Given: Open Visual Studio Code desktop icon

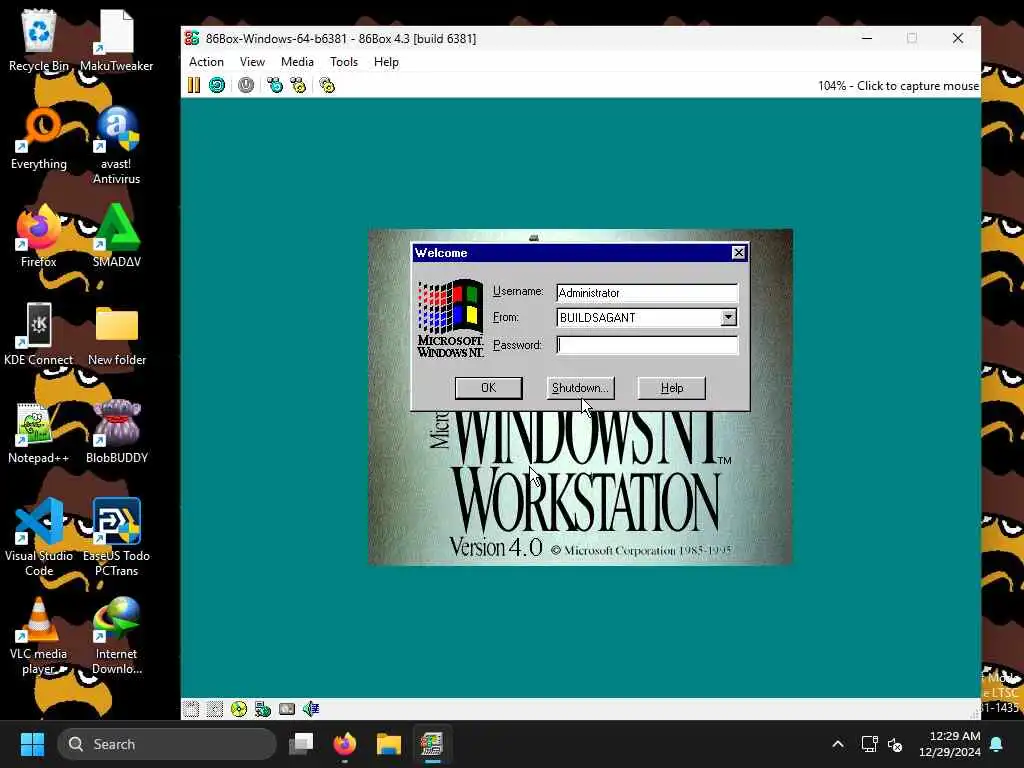Looking at the screenshot, I should tap(39, 537).
